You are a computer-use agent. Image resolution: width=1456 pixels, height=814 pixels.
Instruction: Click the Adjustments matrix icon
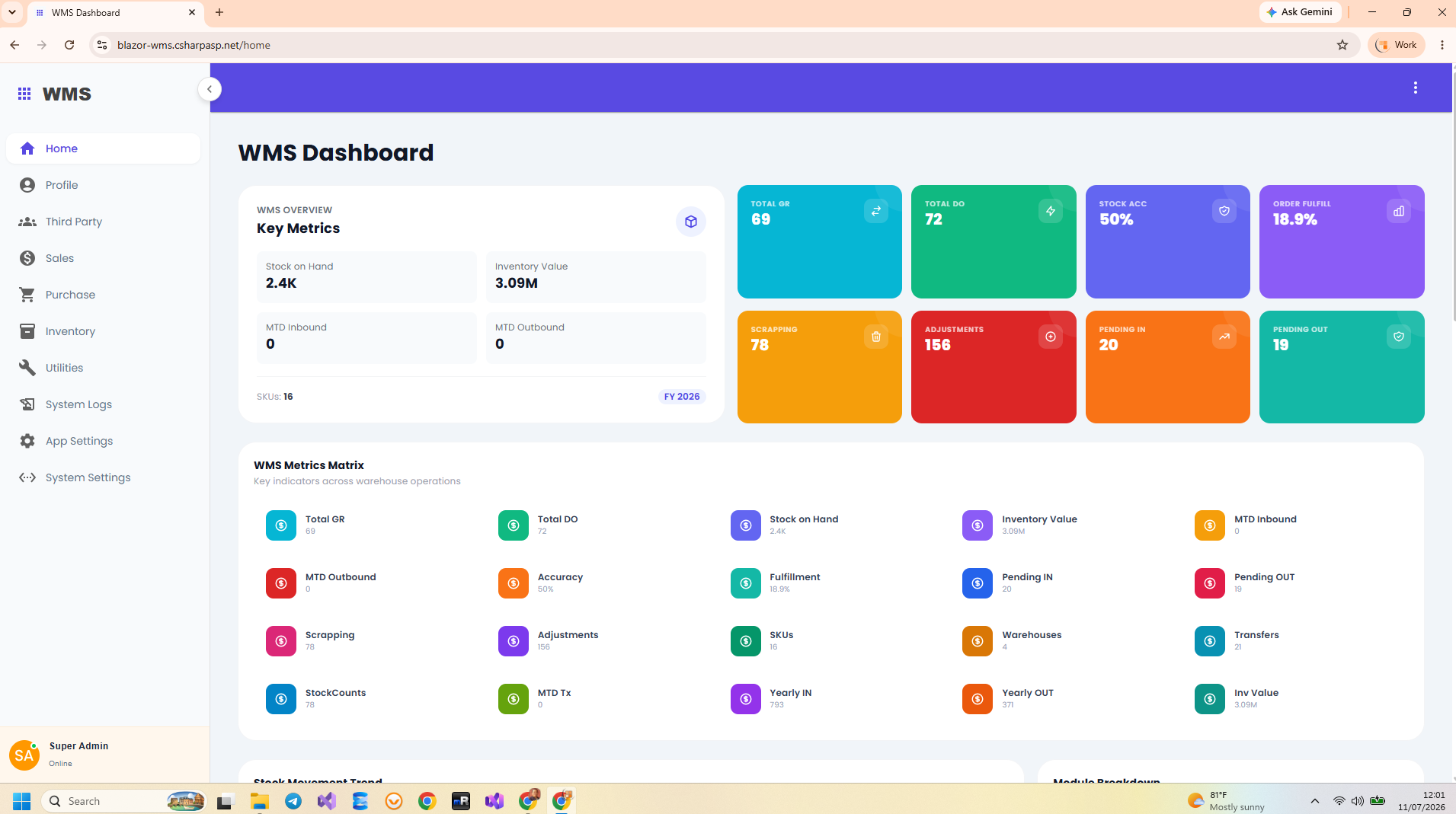pyautogui.click(x=514, y=641)
